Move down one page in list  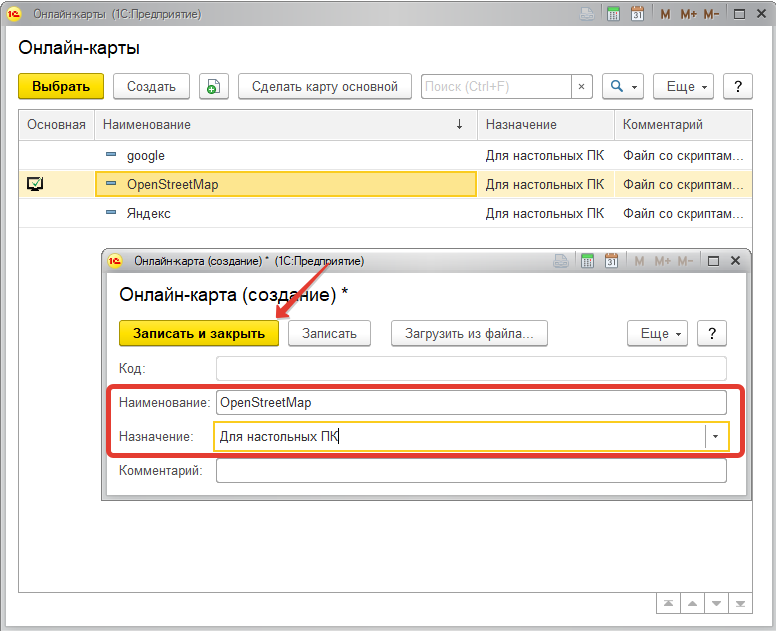click(x=716, y=603)
